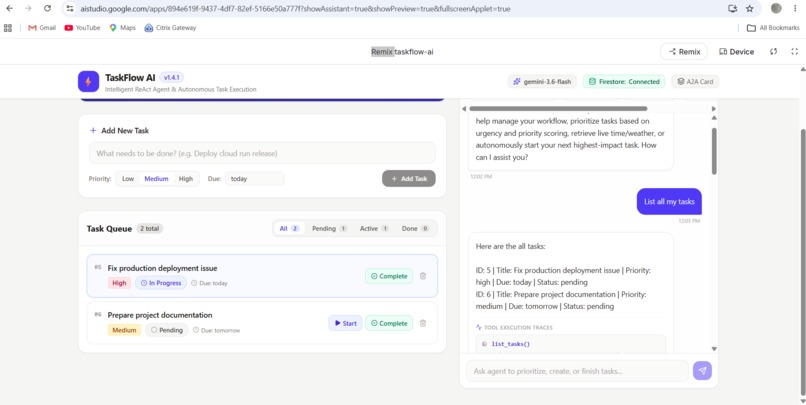Click chat horizontal scrollbar left arrow

(x=464, y=108)
